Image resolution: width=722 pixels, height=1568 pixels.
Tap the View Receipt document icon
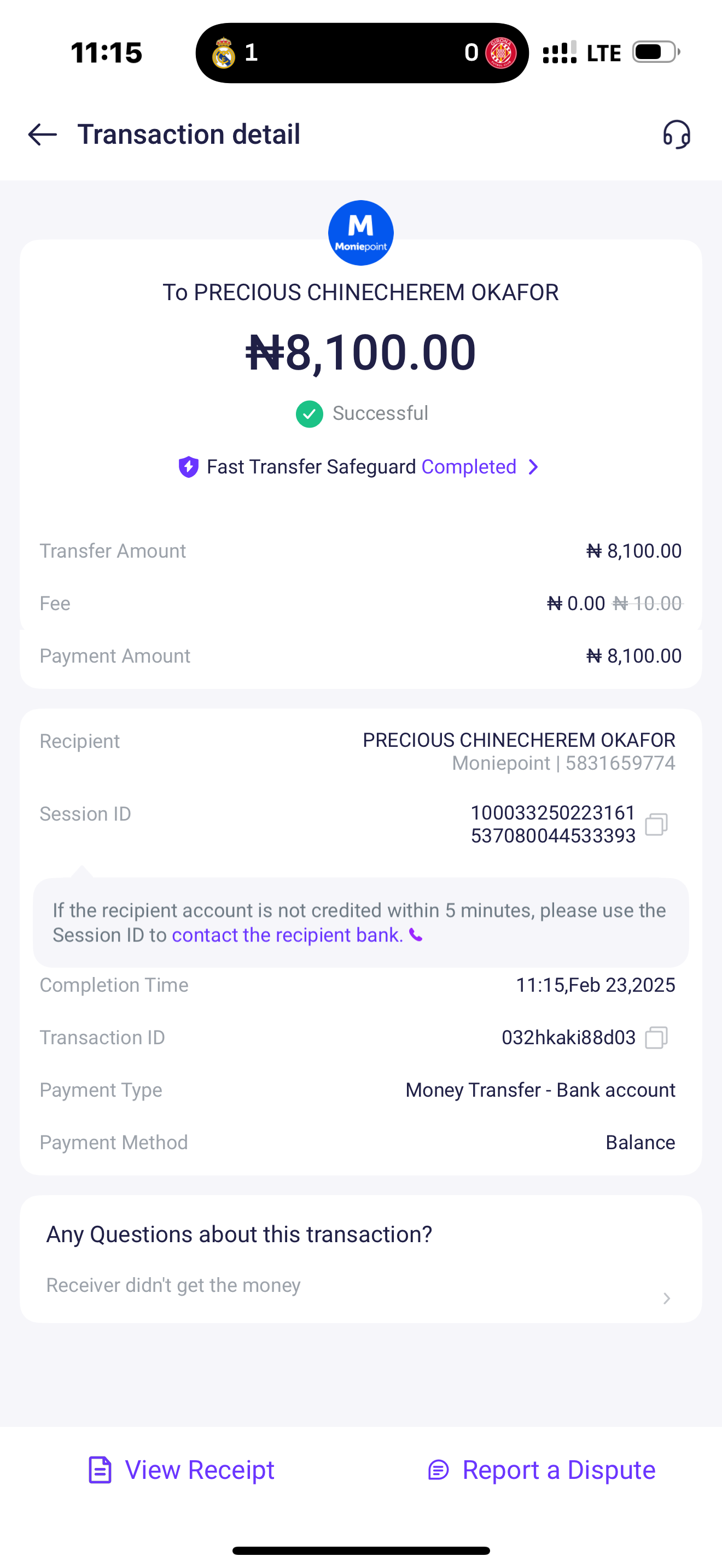point(100,1470)
